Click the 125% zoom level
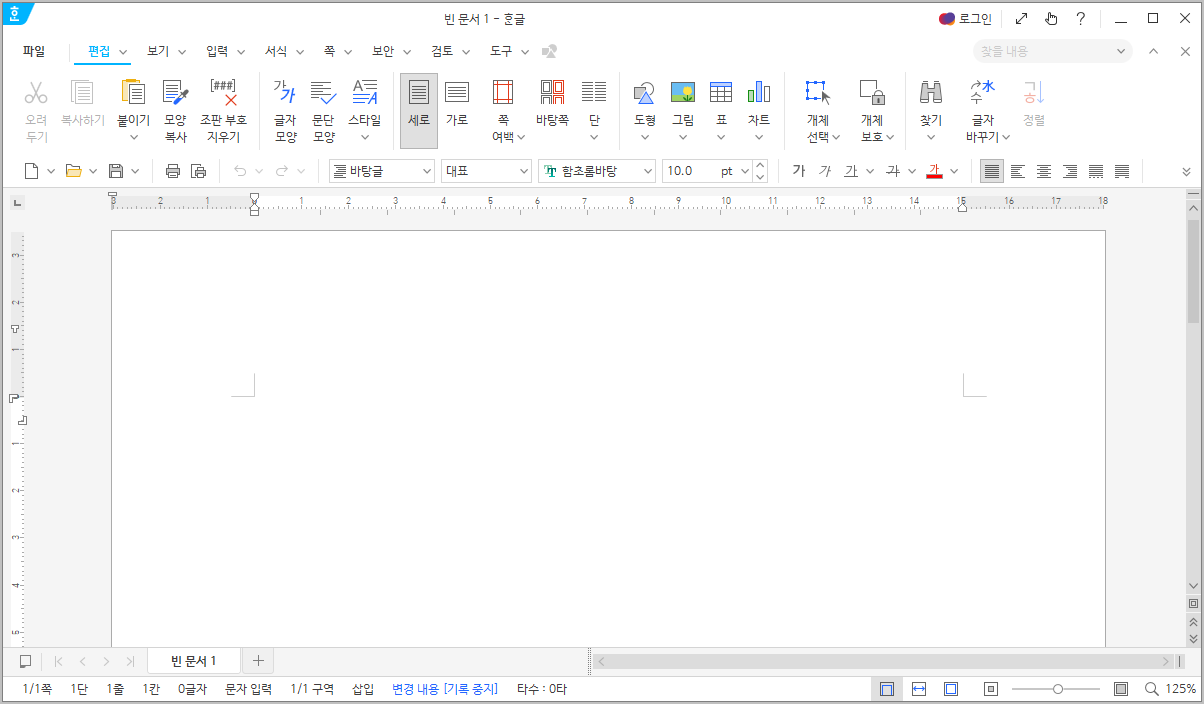Screen dimensions: 1204x704 [x=1180, y=689]
